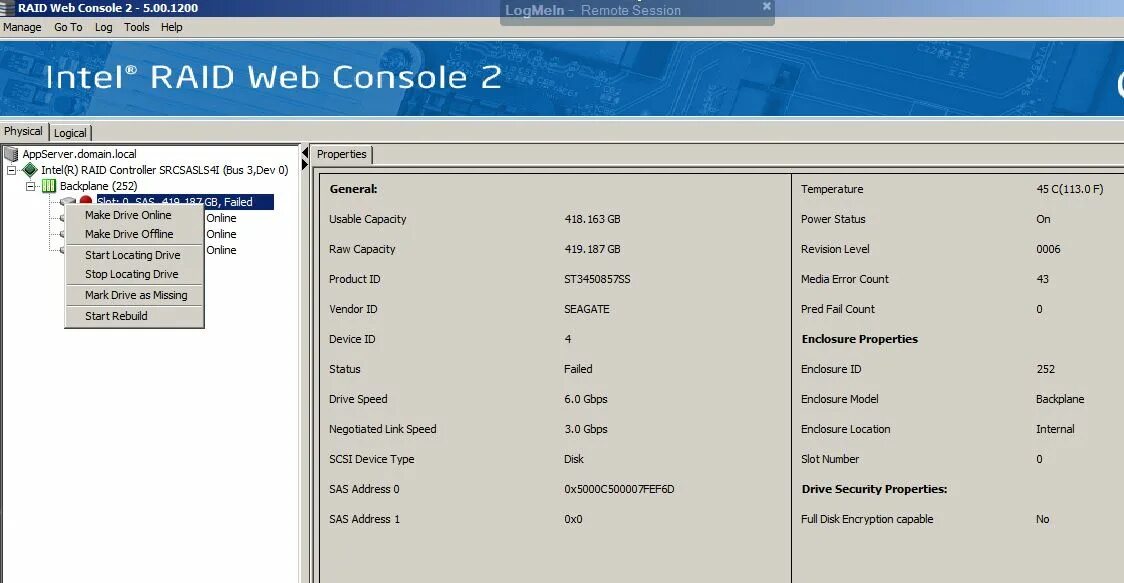The width and height of the screenshot is (1124, 583).
Task: Open the Help menu
Action: tap(171, 27)
